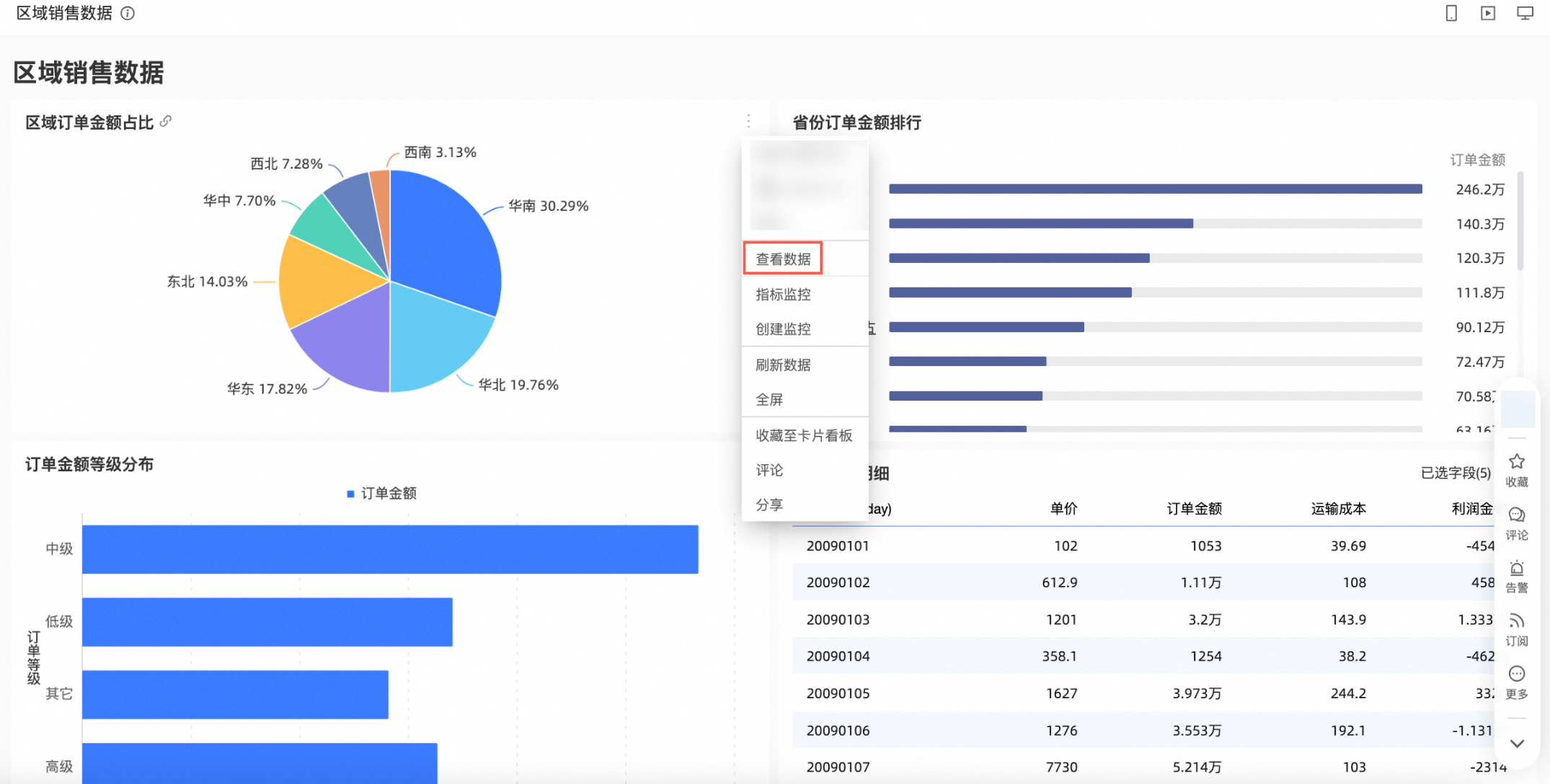Click the 收藏 star icon in sidebar
Image resolution: width=1550 pixels, height=784 pixels.
tap(1517, 462)
